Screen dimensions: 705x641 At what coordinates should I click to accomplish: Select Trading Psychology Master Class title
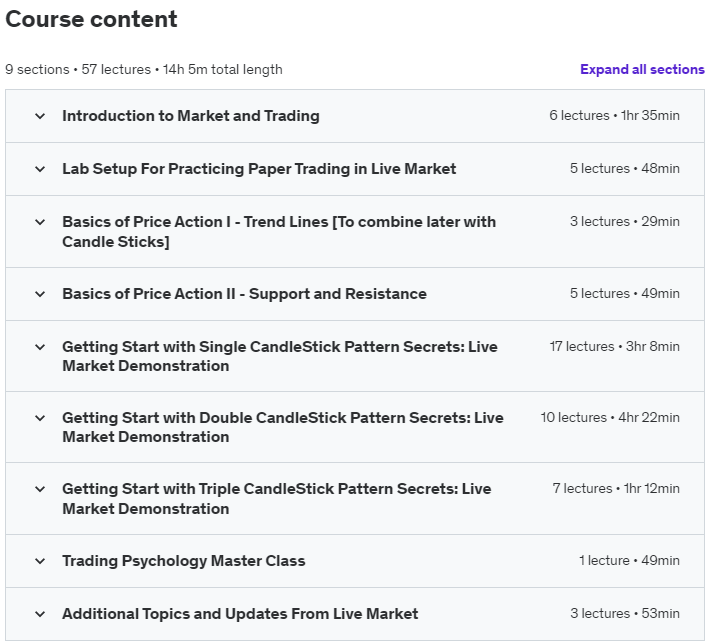[183, 561]
